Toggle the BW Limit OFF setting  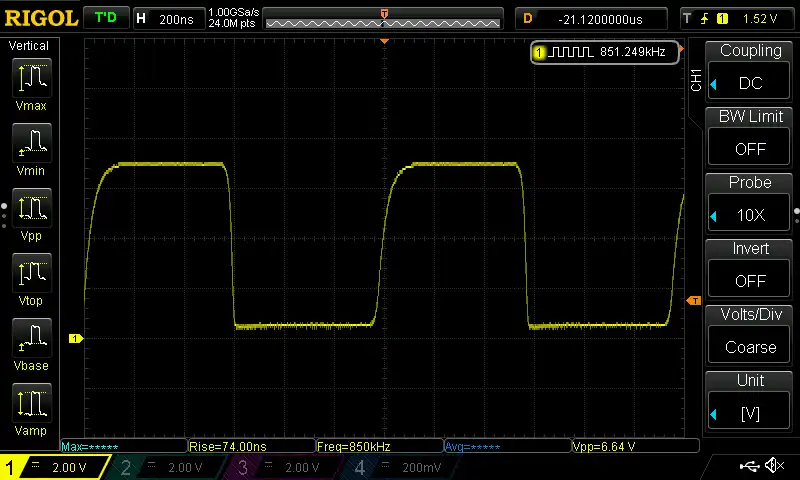[x=750, y=138]
